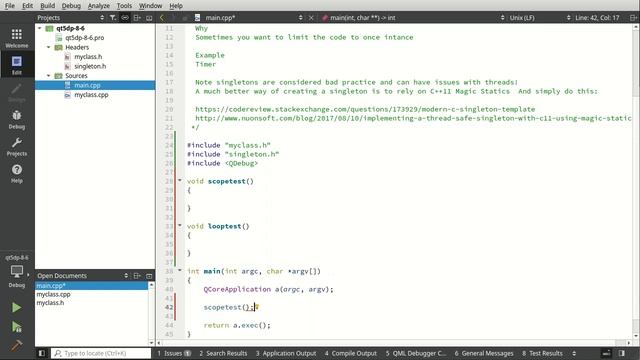Split the Projects panel
This screenshot has height=360, width=640.
pos(137,18)
